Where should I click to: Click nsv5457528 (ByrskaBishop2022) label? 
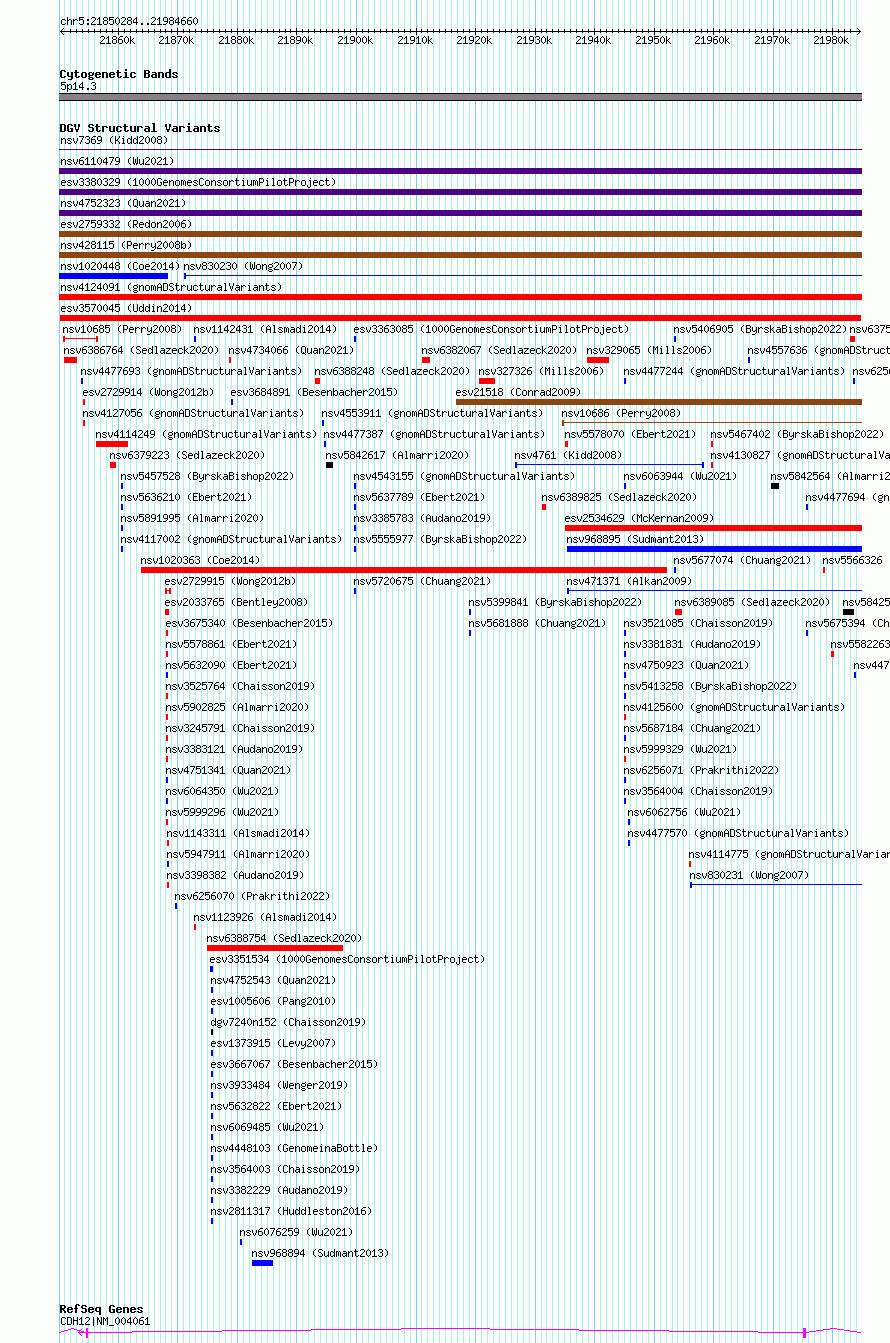207,476
